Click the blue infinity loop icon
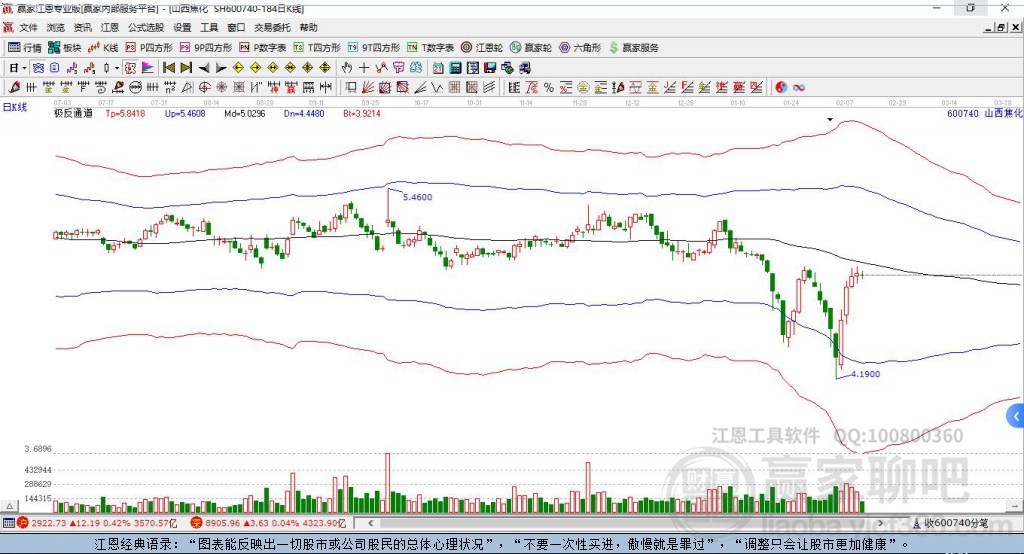 click(799, 87)
